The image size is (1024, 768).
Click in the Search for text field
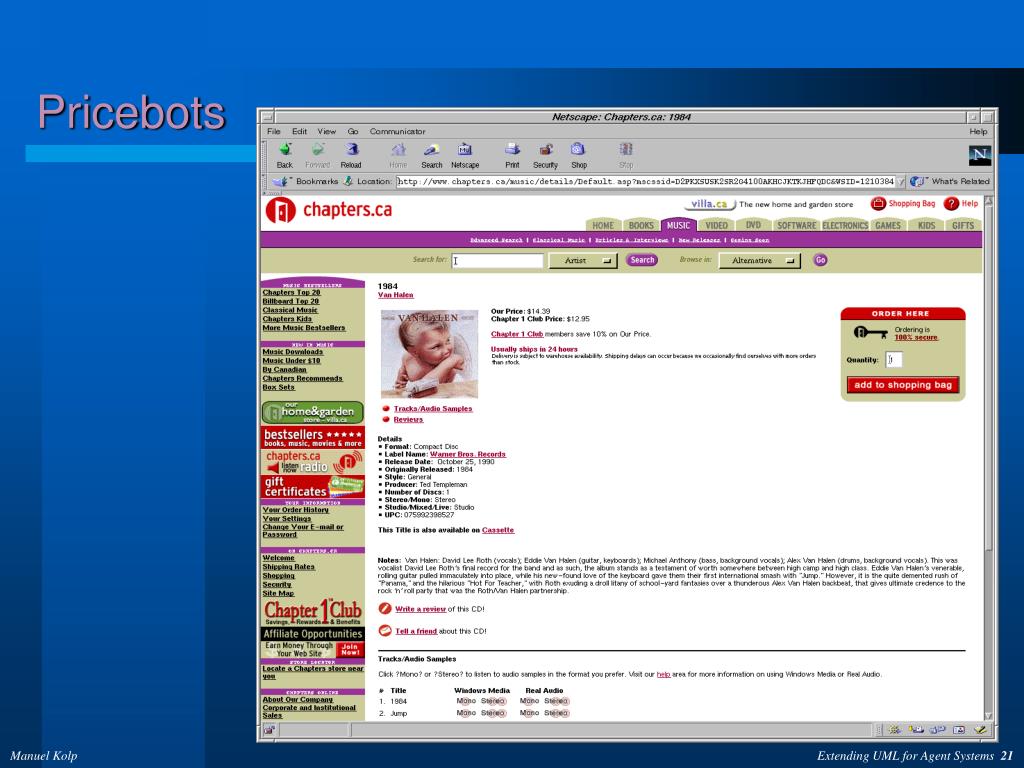(x=497, y=261)
